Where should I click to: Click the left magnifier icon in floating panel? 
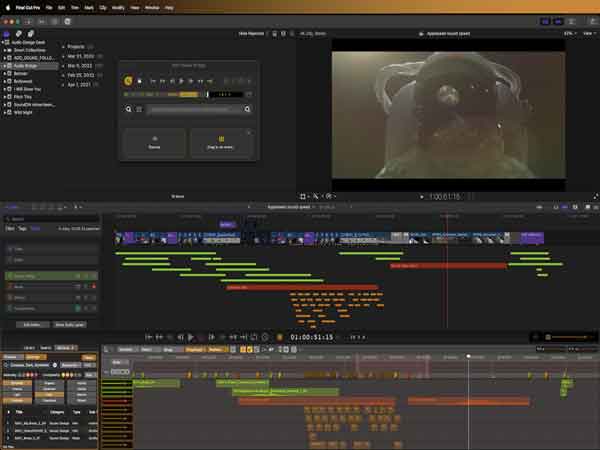pyautogui.click(x=129, y=109)
